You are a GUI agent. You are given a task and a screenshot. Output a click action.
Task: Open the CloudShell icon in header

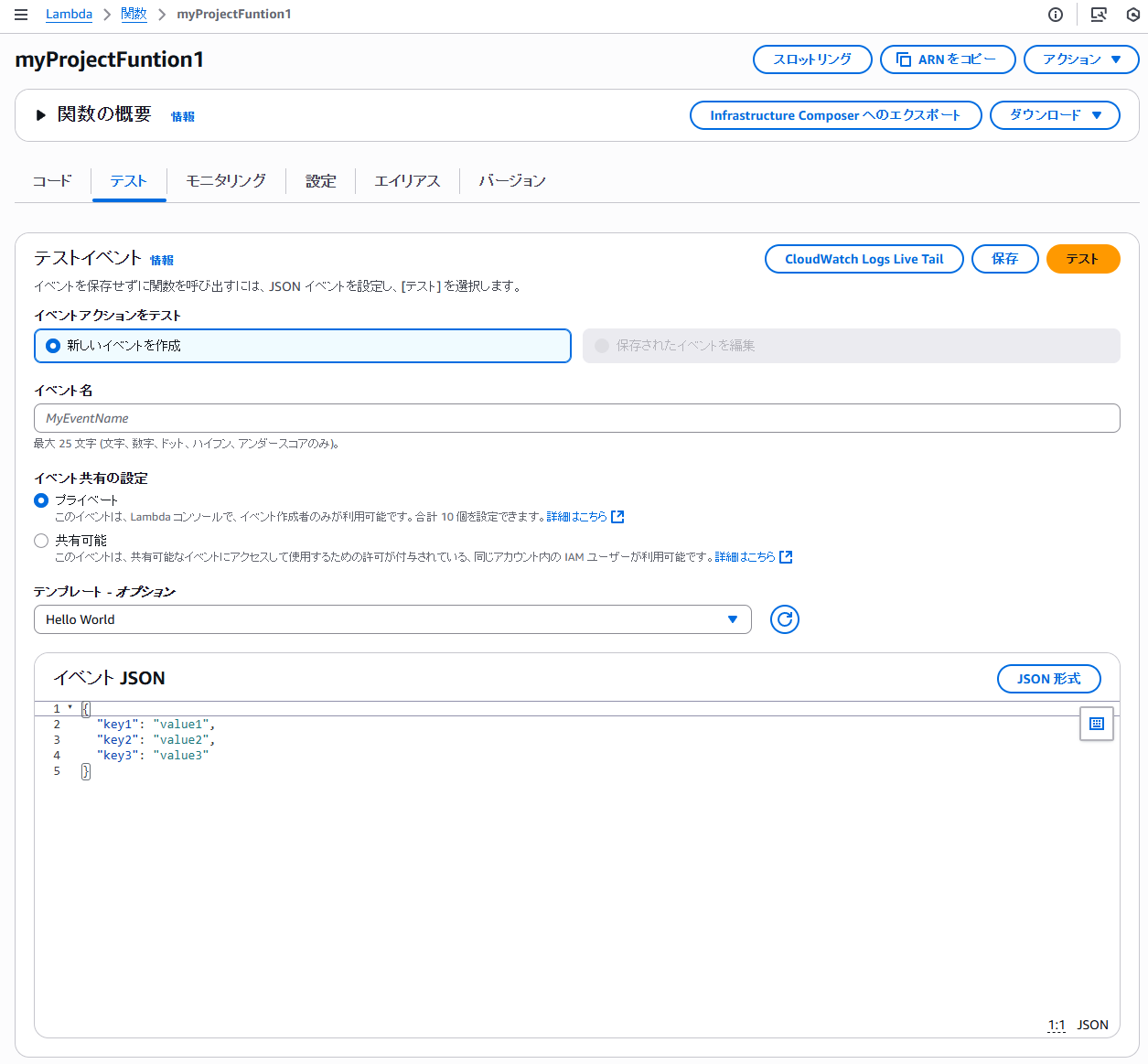(x=1099, y=15)
